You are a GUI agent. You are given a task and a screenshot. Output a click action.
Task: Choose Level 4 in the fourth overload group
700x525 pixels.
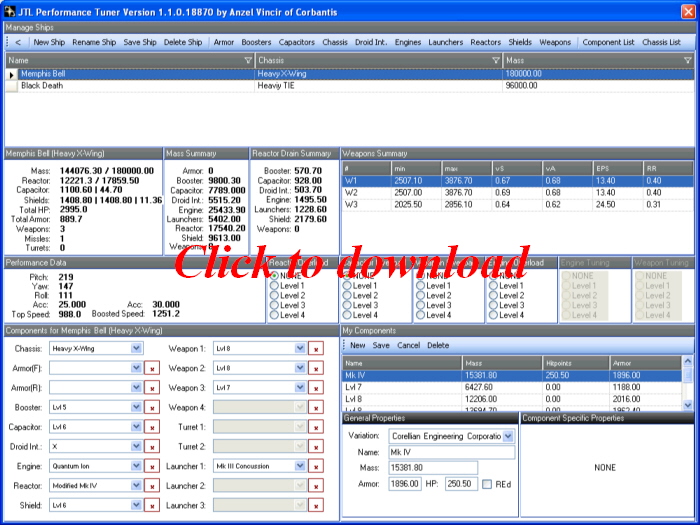tap(493, 315)
